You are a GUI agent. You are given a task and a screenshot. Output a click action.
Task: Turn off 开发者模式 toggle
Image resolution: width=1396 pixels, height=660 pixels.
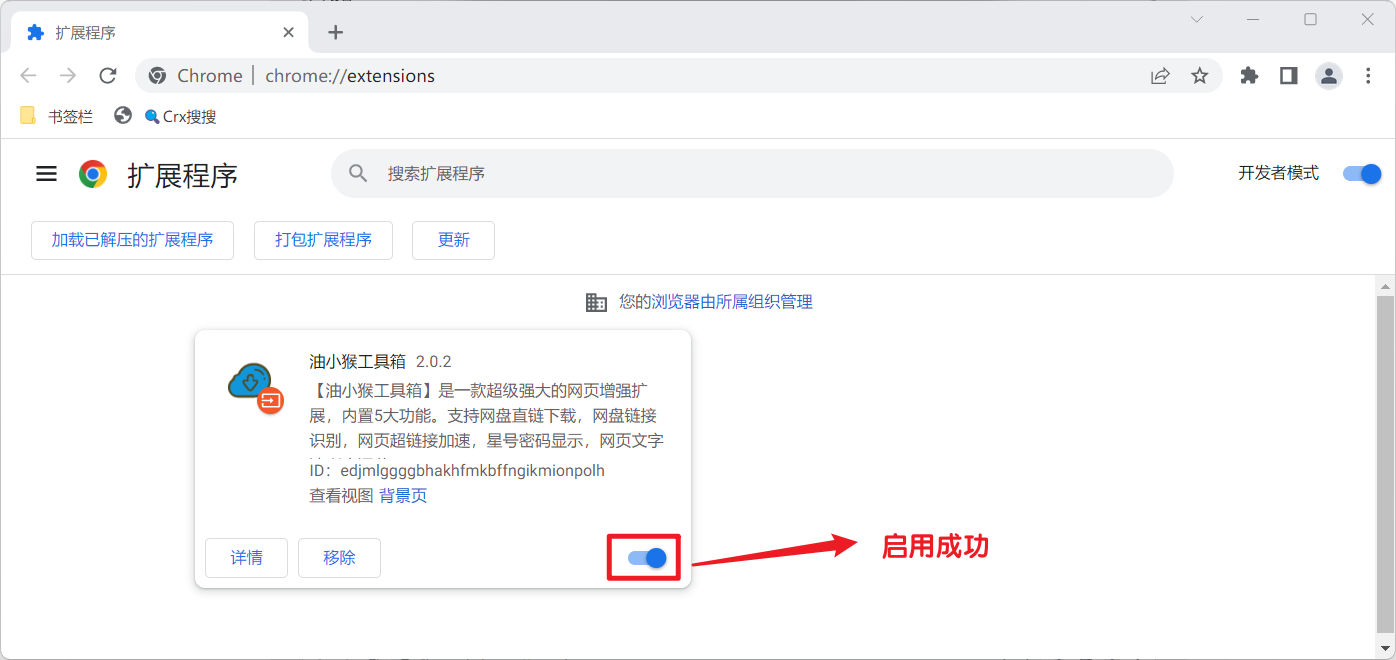coord(1361,173)
